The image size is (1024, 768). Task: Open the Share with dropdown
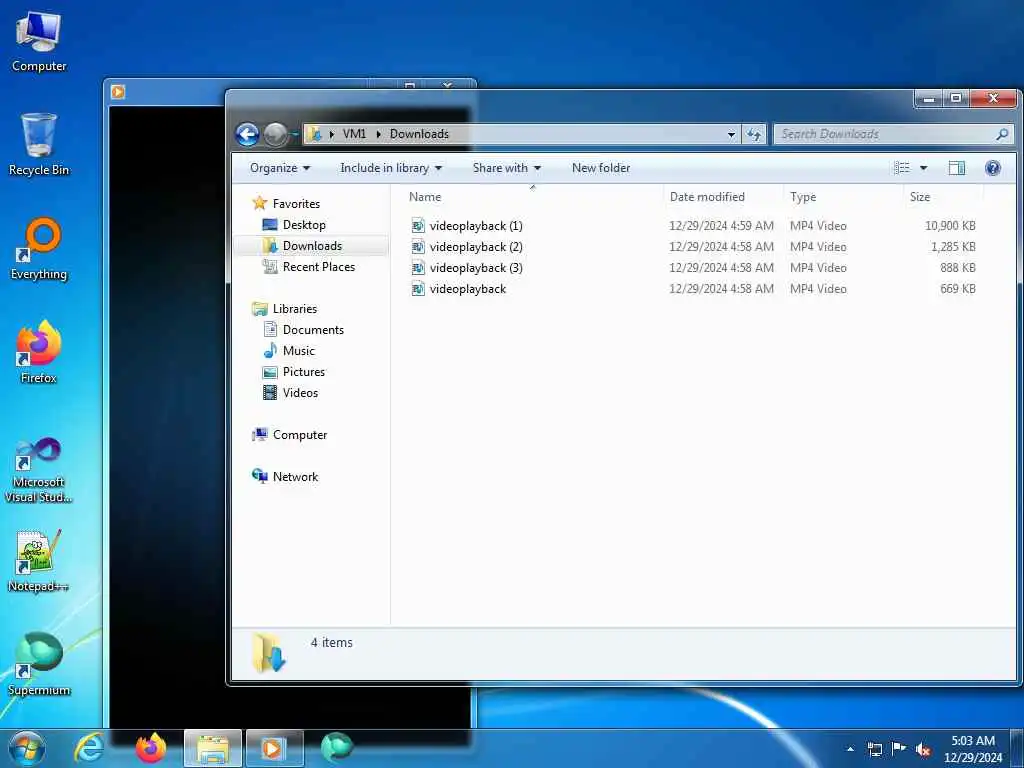click(507, 168)
